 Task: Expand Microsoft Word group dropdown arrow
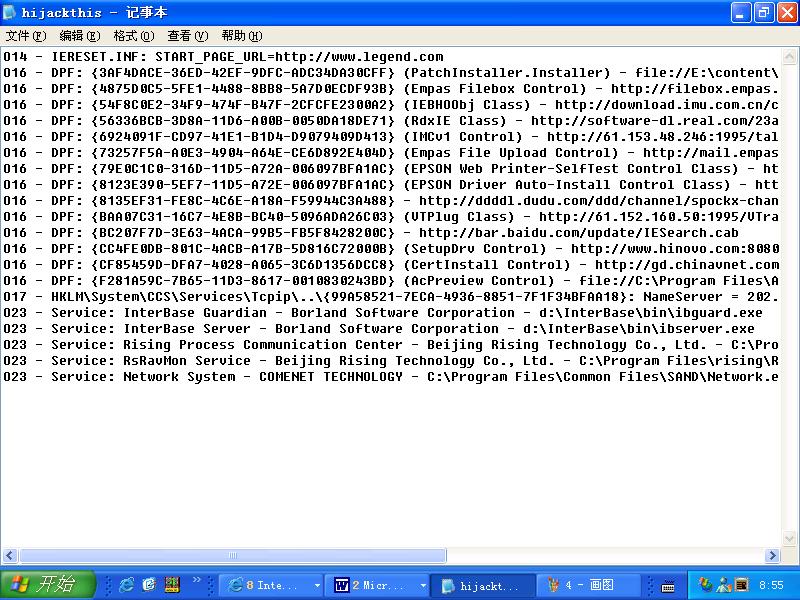click(423, 586)
